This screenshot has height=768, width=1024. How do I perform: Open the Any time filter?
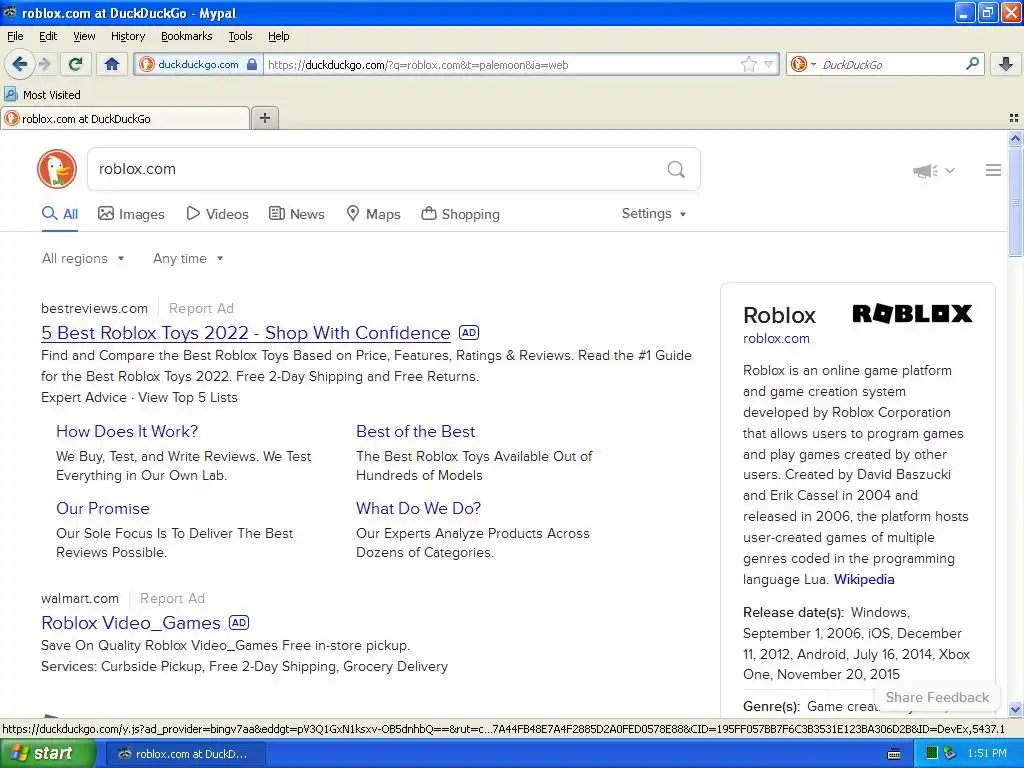coord(188,259)
